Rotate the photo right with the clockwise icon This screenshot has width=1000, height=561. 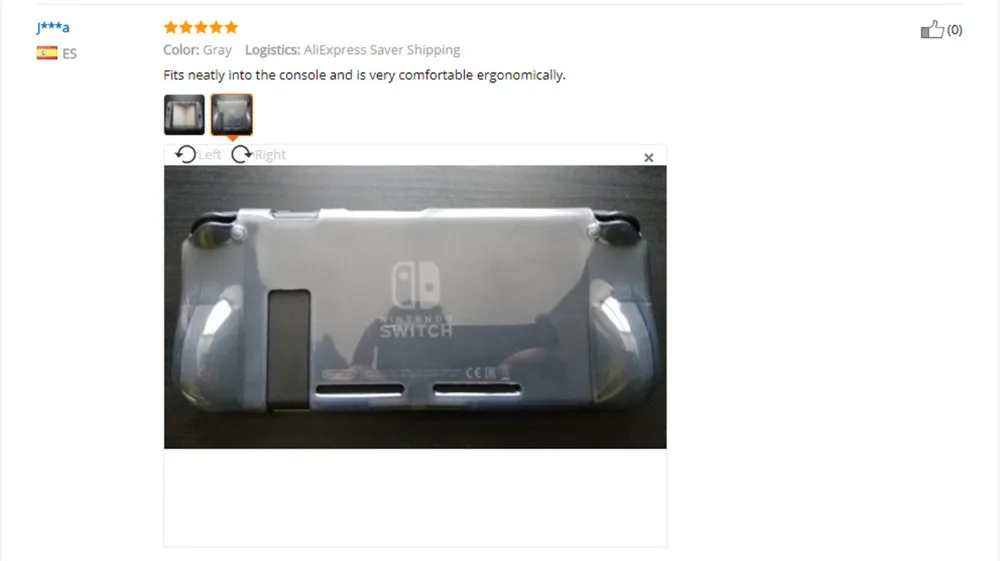tap(241, 154)
